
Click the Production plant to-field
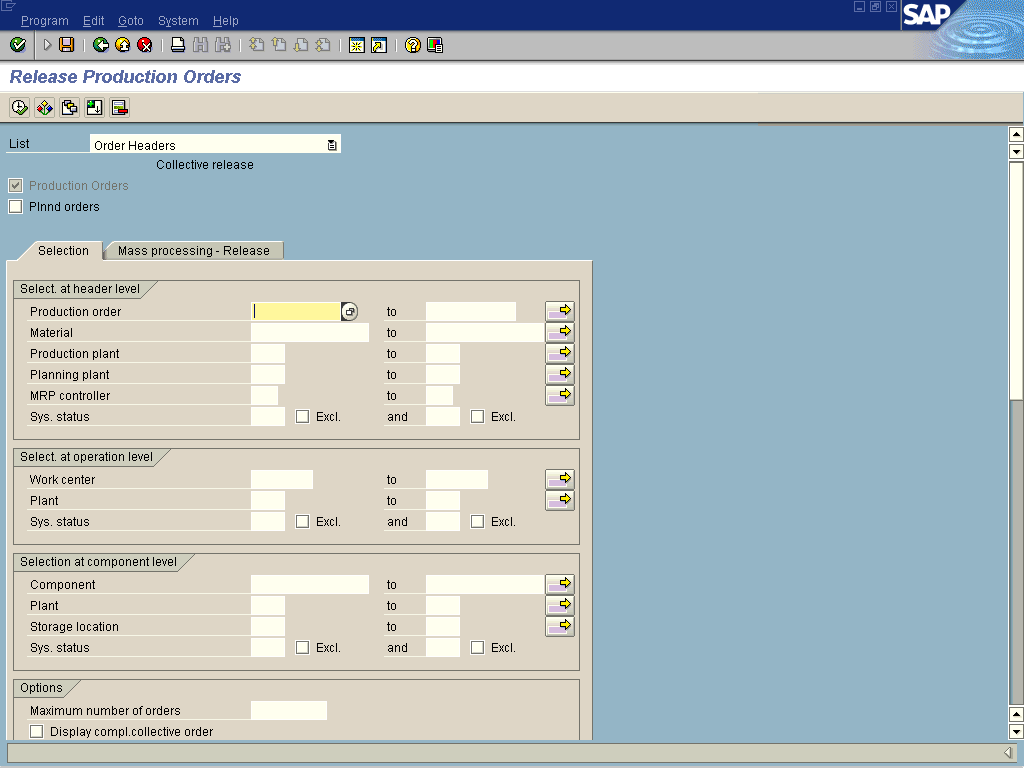coord(443,353)
